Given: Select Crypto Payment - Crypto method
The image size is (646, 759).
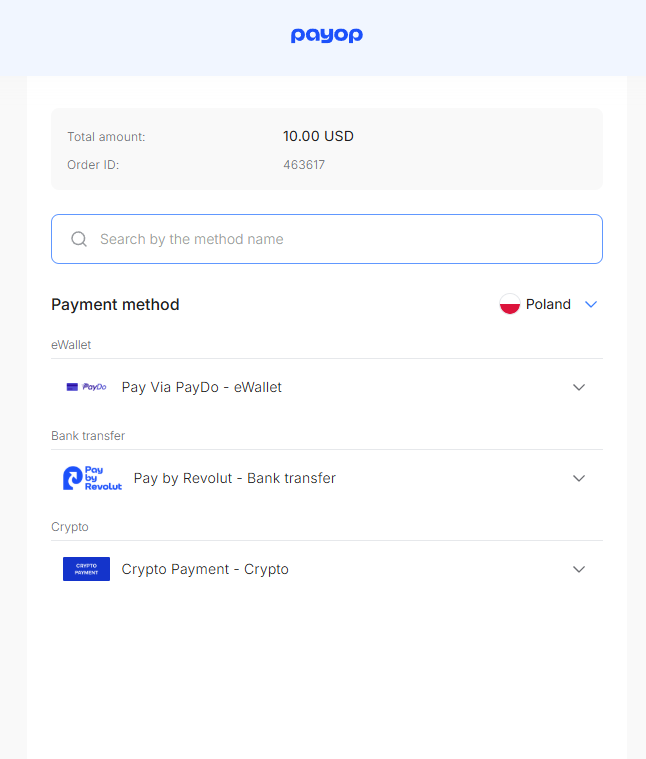Looking at the screenshot, I should tap(327, 569).
